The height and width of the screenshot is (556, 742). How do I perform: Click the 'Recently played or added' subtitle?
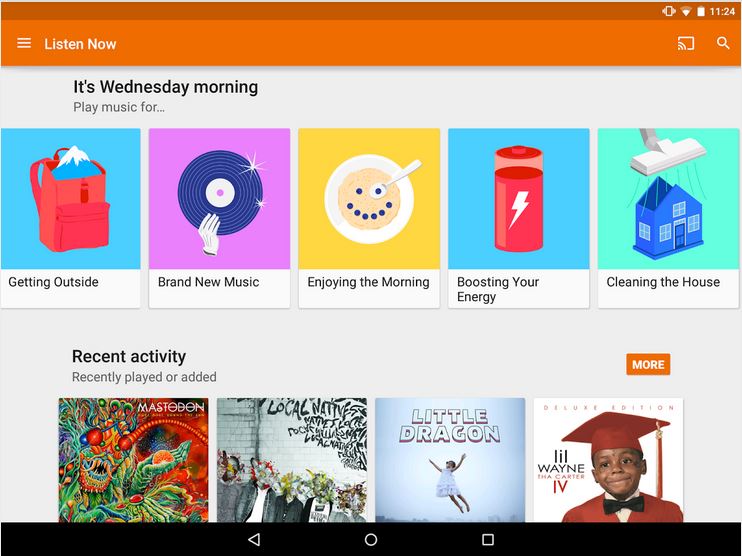click(x=144, y=377)
